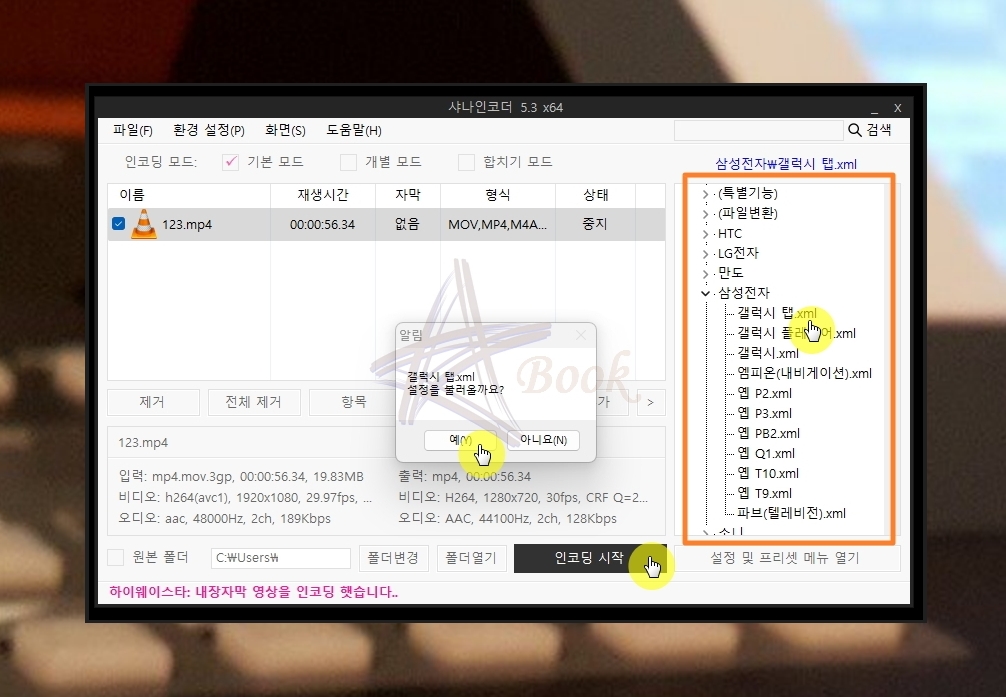This screenshot has height=697, width=1006.
Task: Close the 샤나인코더 window
Action: pyautogui.click(x=898, y=108)
